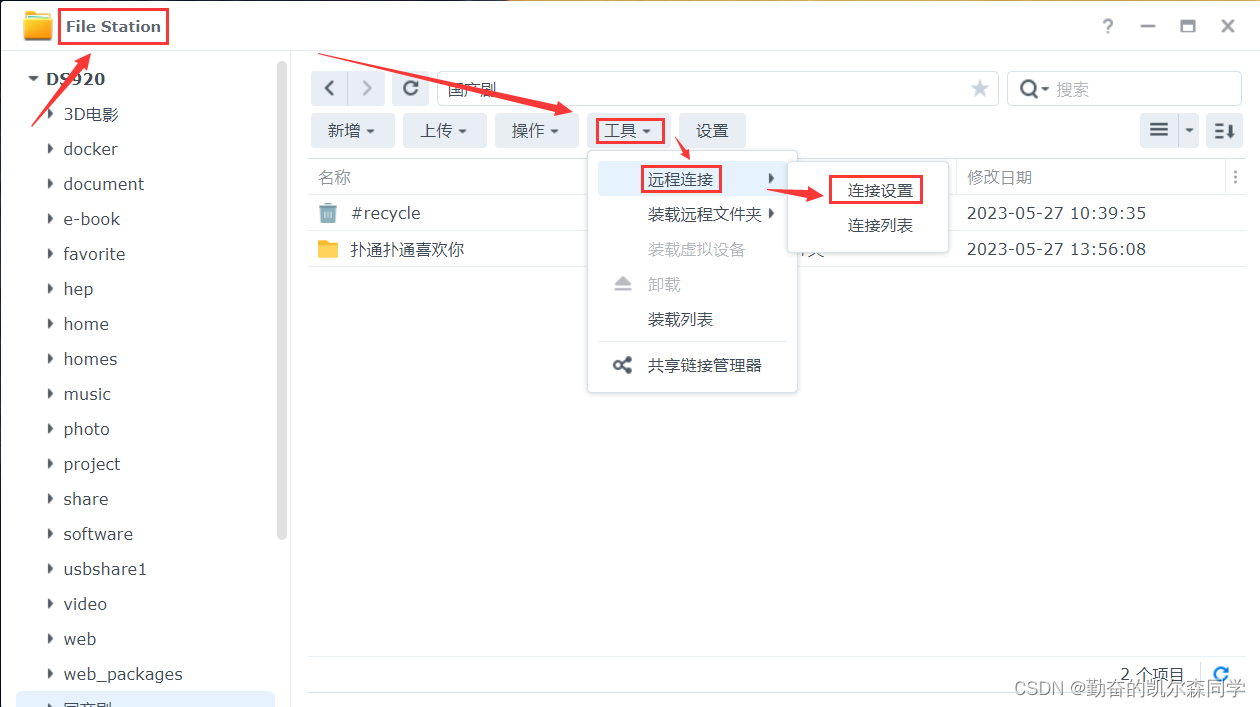Click the File Station folder logo
The height and width of the screenshot is (707, 1260).
pyautogui.click(x=37, y=26)
